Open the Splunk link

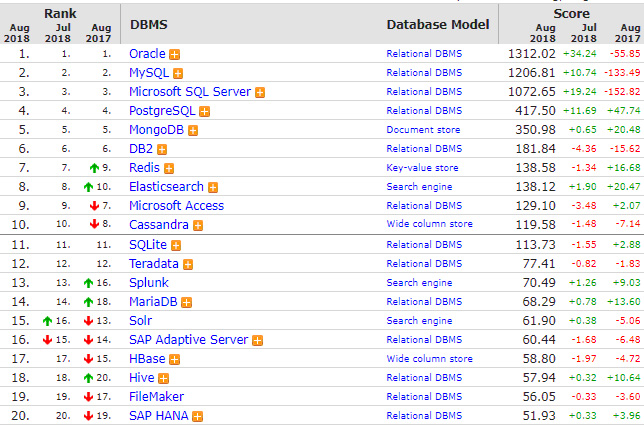[x=149, y=283]
